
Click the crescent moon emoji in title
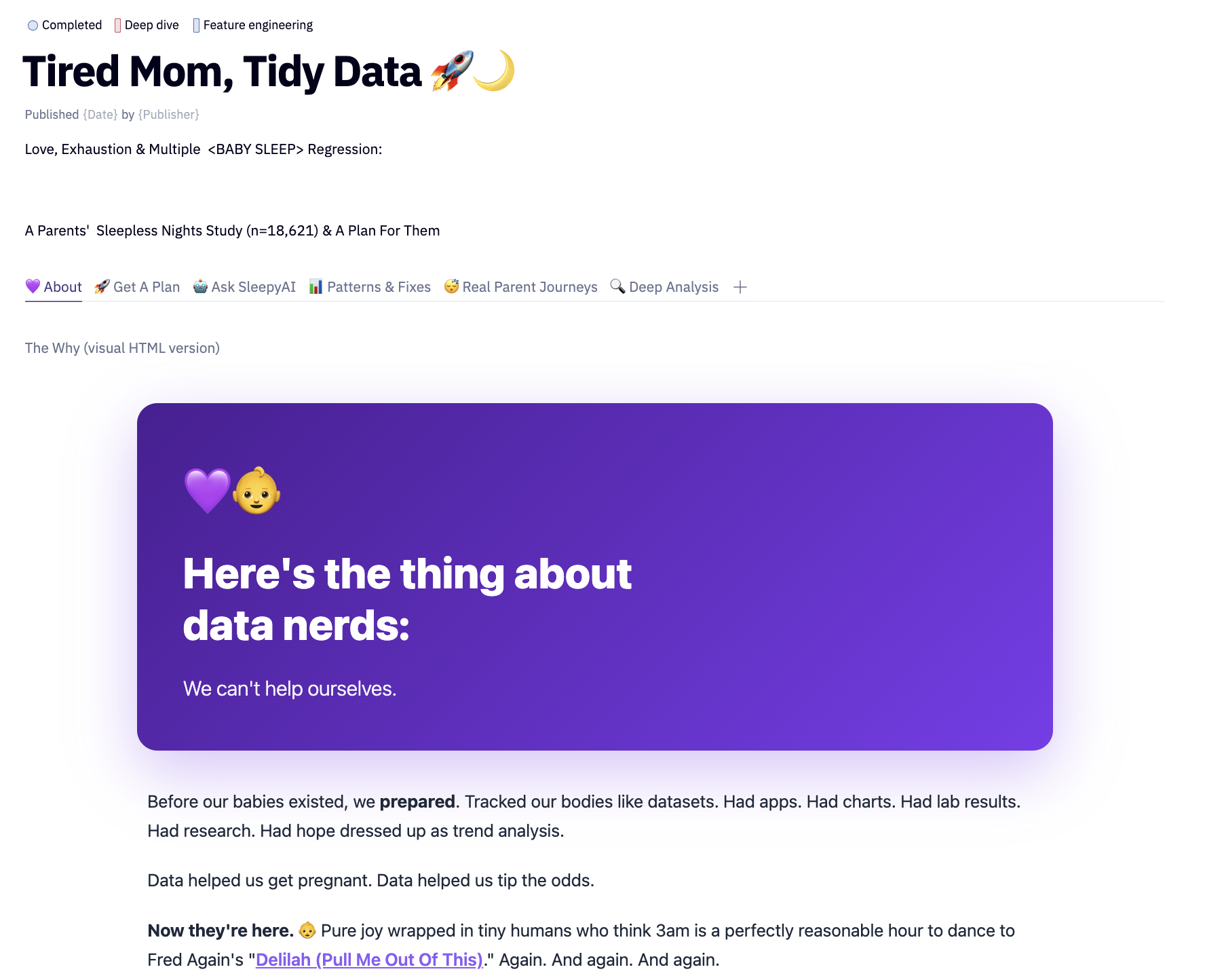[x=495, y=70]
